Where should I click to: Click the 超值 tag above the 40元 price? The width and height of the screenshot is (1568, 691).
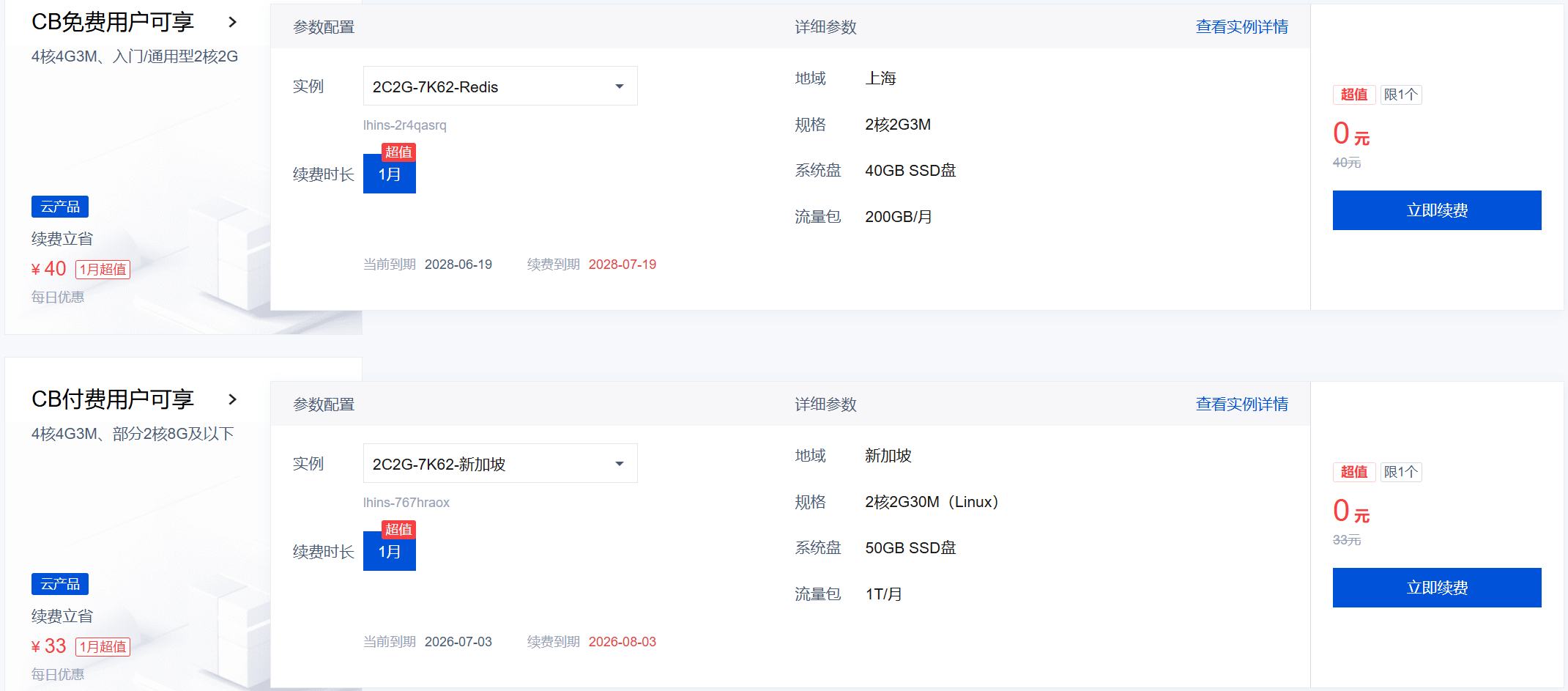coord(1354,95)
